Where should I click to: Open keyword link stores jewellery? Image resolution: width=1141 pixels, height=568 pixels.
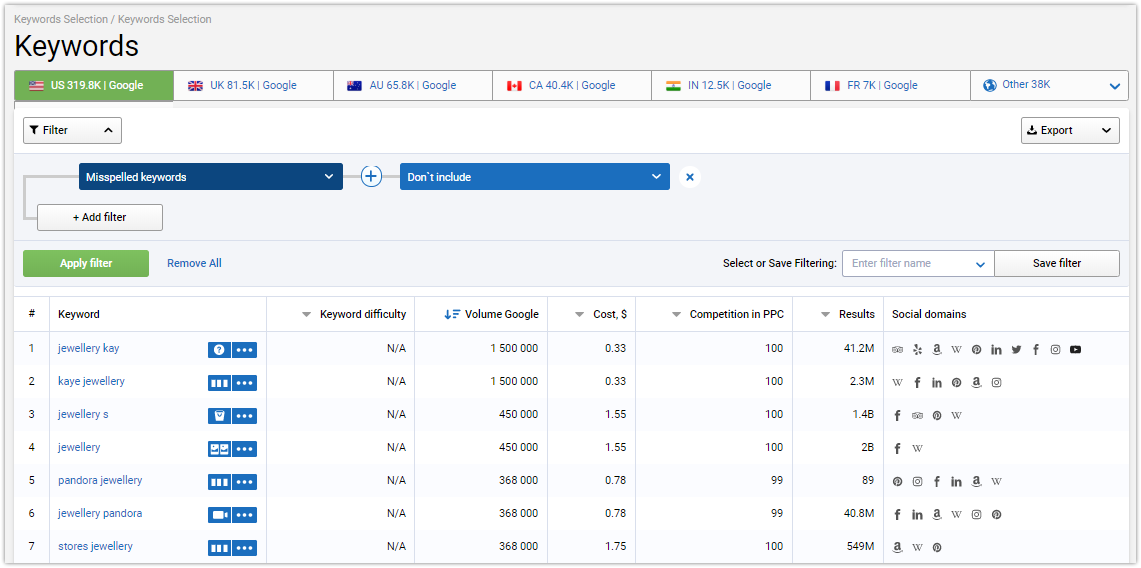pyautogui.click(x=95, y=546)
